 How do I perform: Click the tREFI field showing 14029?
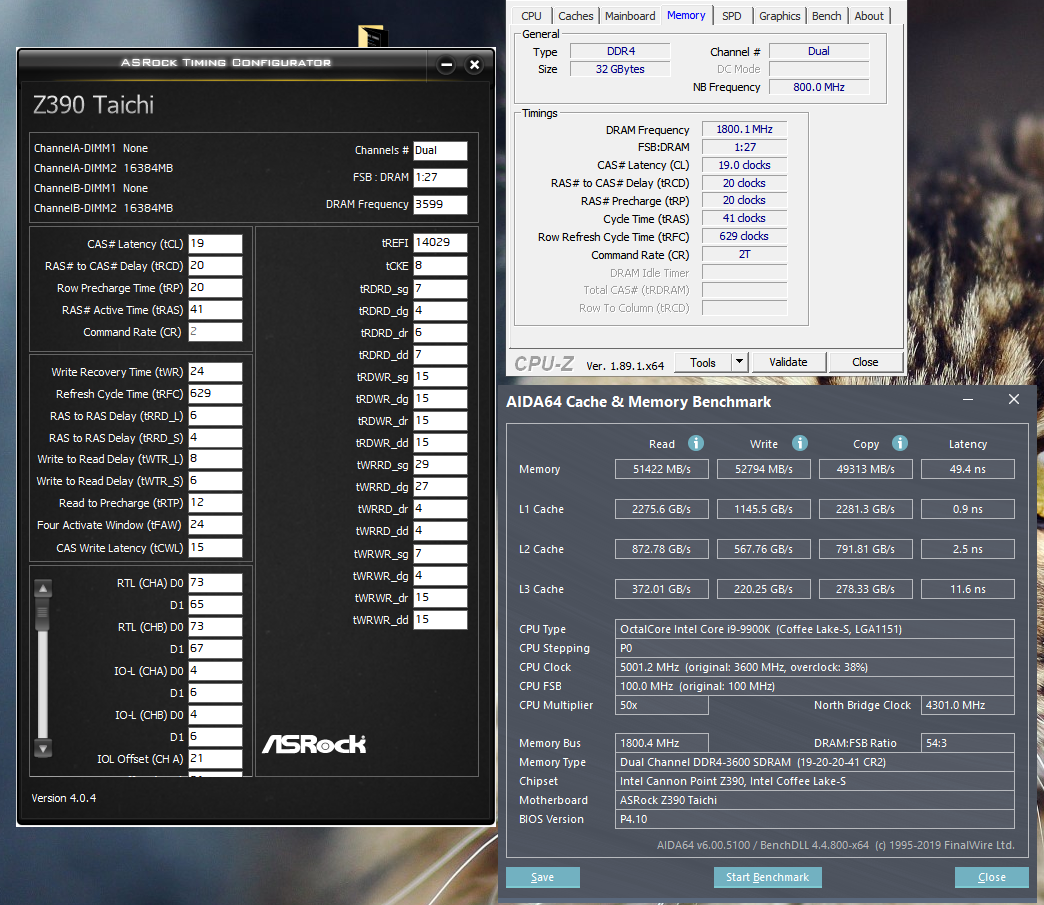click(x=440, y=242)
